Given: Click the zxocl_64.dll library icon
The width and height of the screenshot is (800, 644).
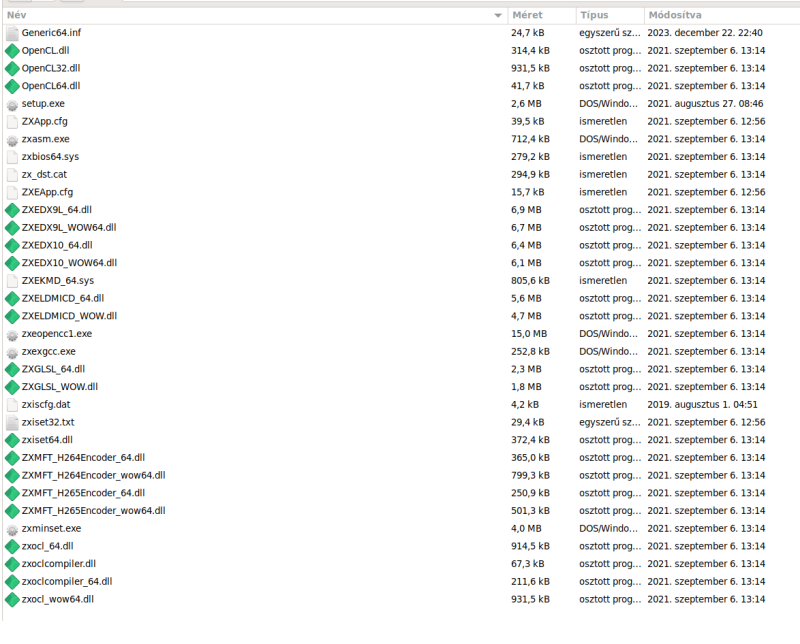Looking at the screenshot, I should (x=12, y=547).
